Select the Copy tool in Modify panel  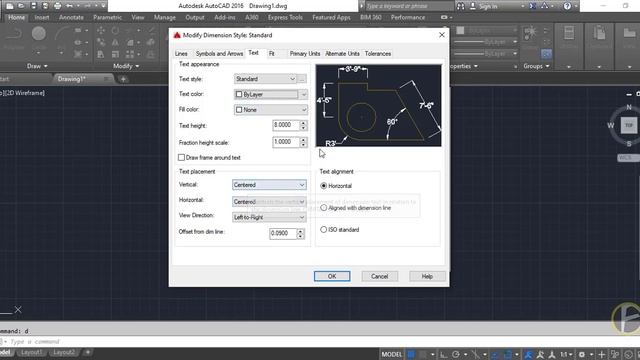coord(101,42)
